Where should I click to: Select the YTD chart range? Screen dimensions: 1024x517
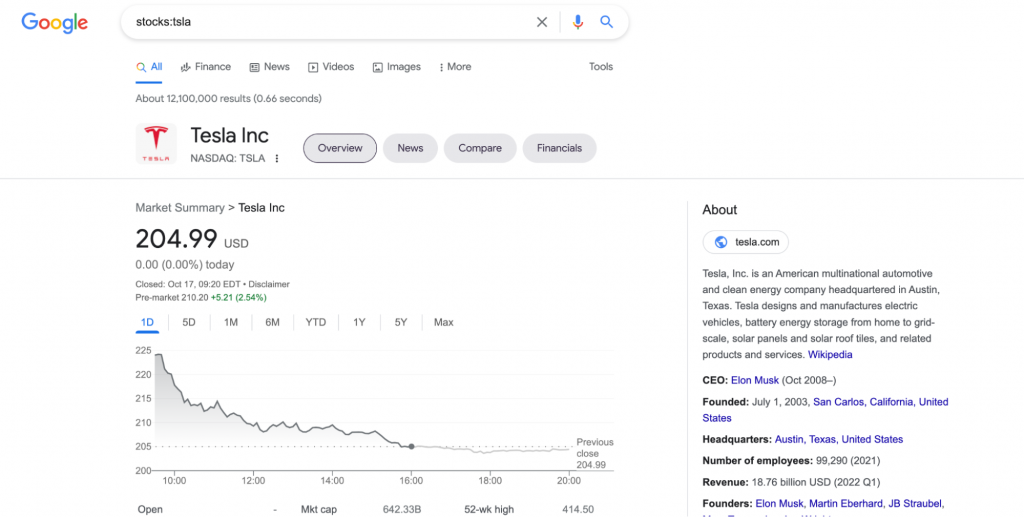[x=315, y=322]
